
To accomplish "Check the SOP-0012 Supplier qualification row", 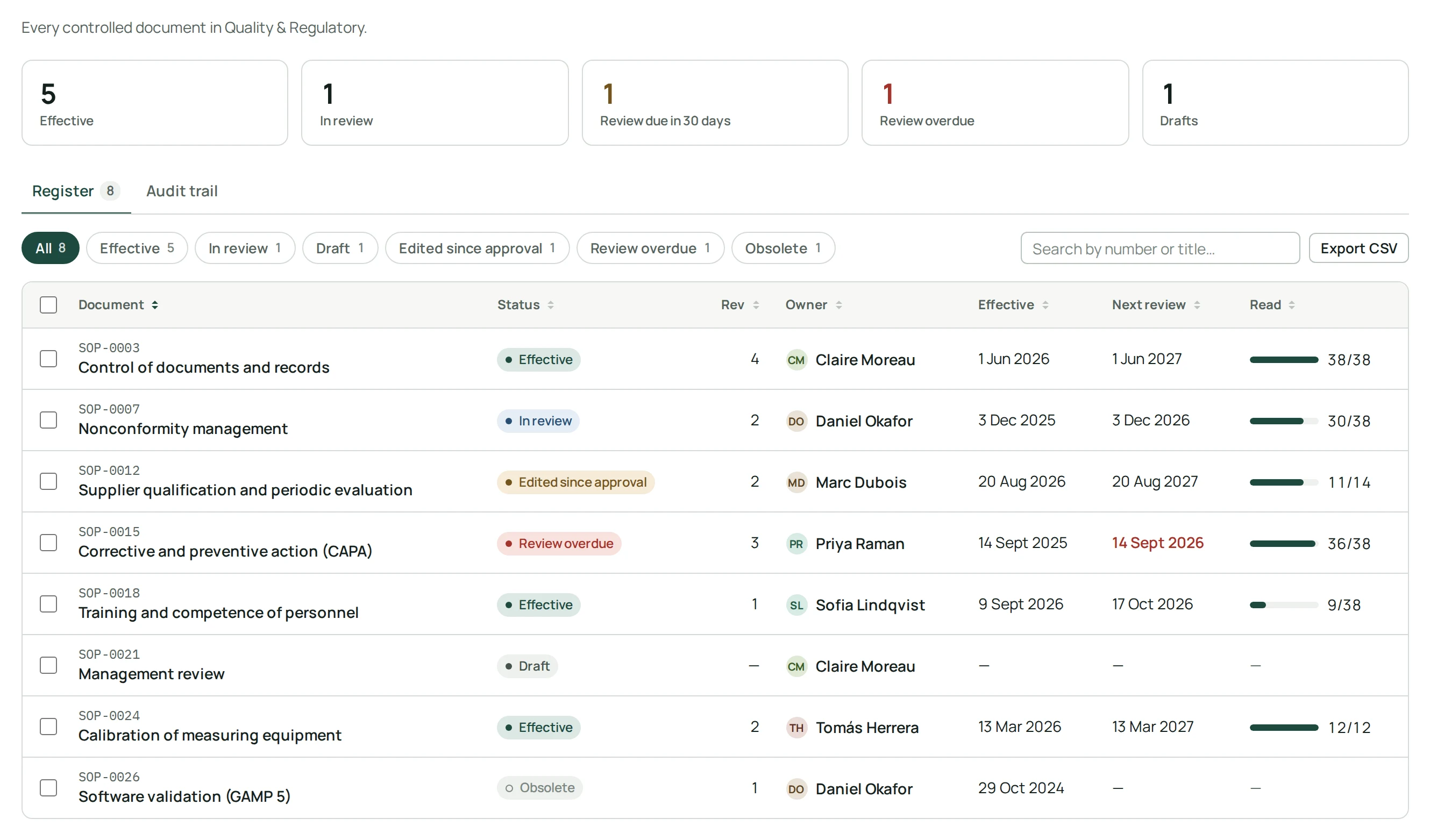I will pos(48,481).
